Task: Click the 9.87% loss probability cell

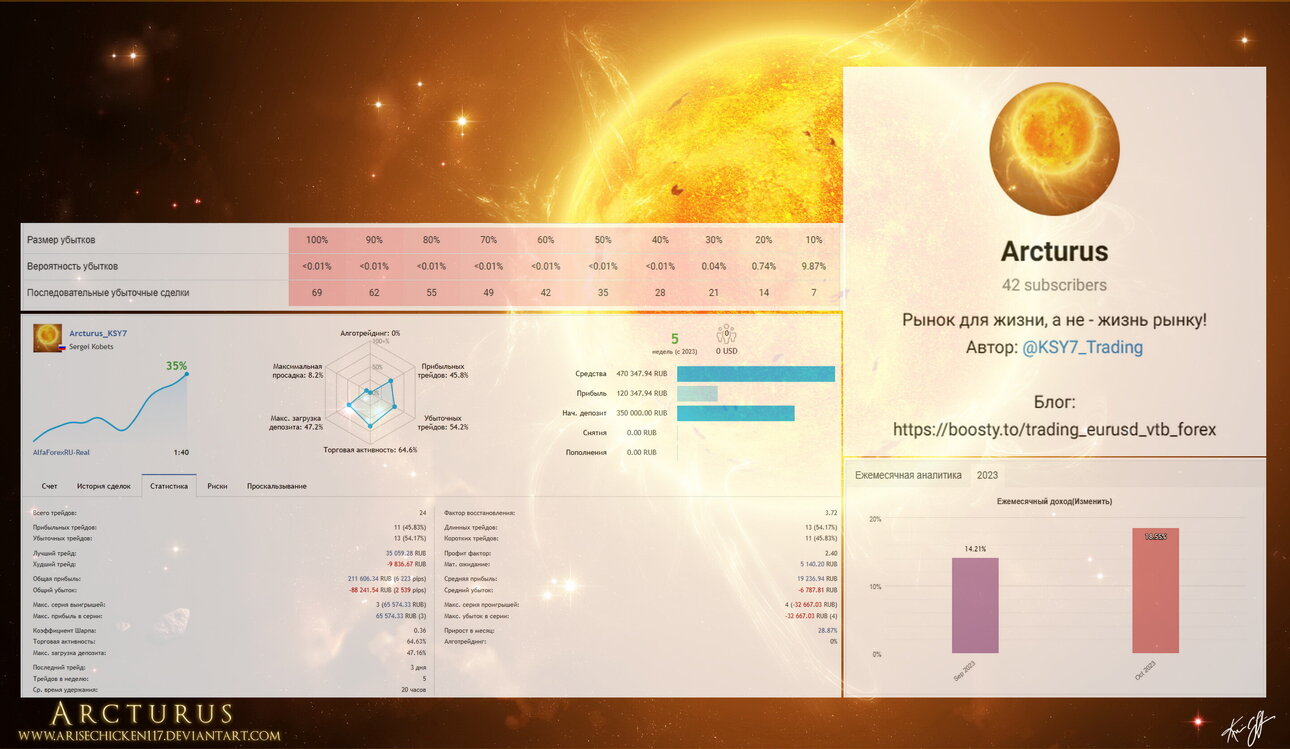Action: click(x=814, y=267)
